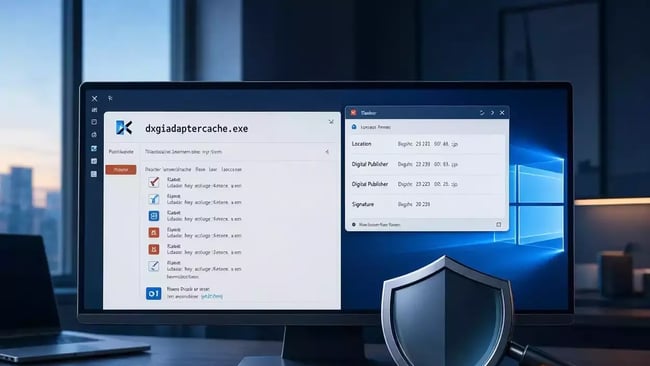Click the lower of the two orange list icons
This screenshot has height=366, width=650.
[154, 249]
